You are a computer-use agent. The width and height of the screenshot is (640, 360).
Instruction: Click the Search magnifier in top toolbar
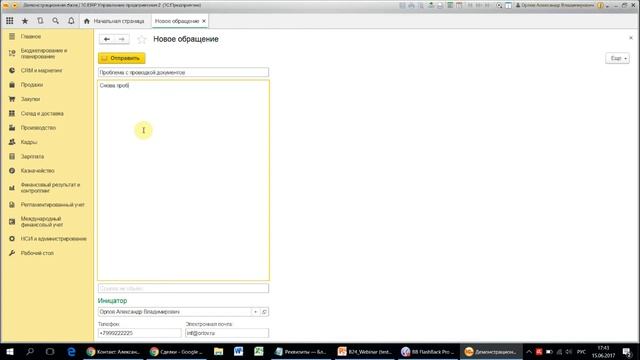[x=56, y=21]
